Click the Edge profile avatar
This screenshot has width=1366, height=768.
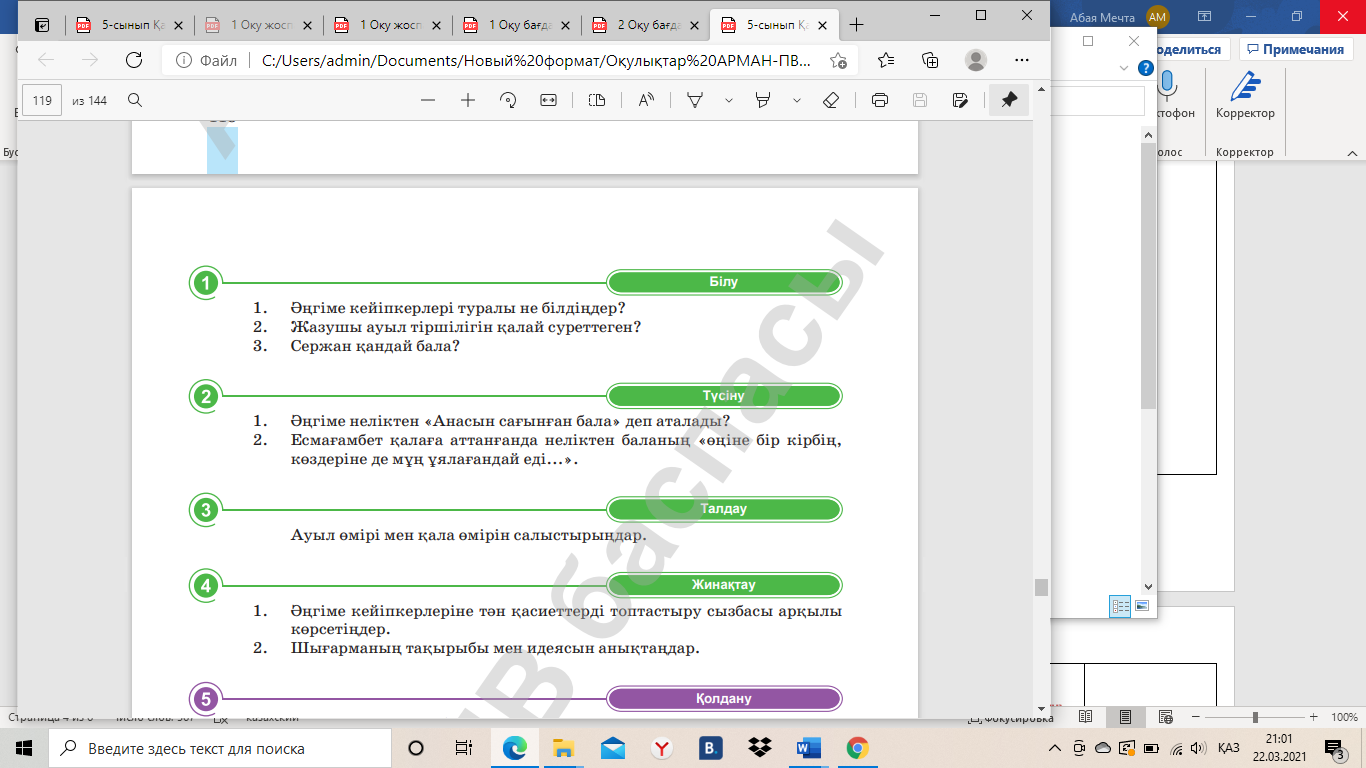[x=975, y=60]
